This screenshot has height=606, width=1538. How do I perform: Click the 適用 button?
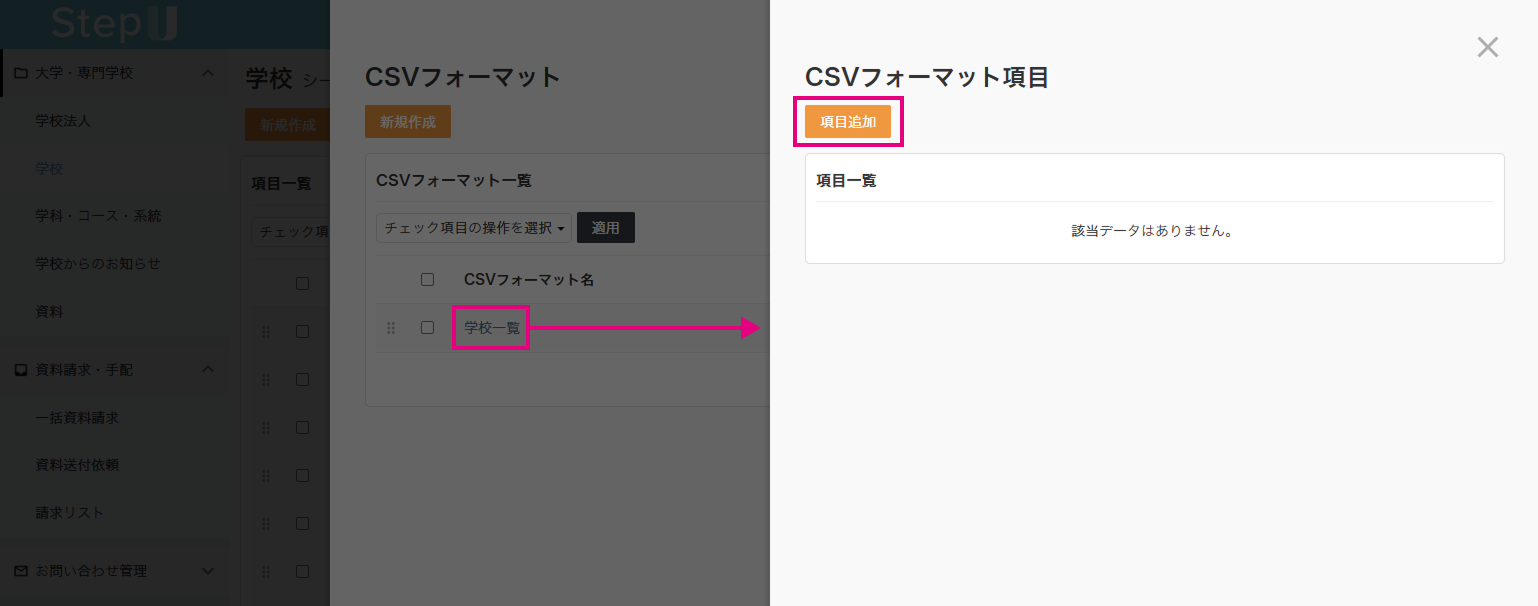606,227
